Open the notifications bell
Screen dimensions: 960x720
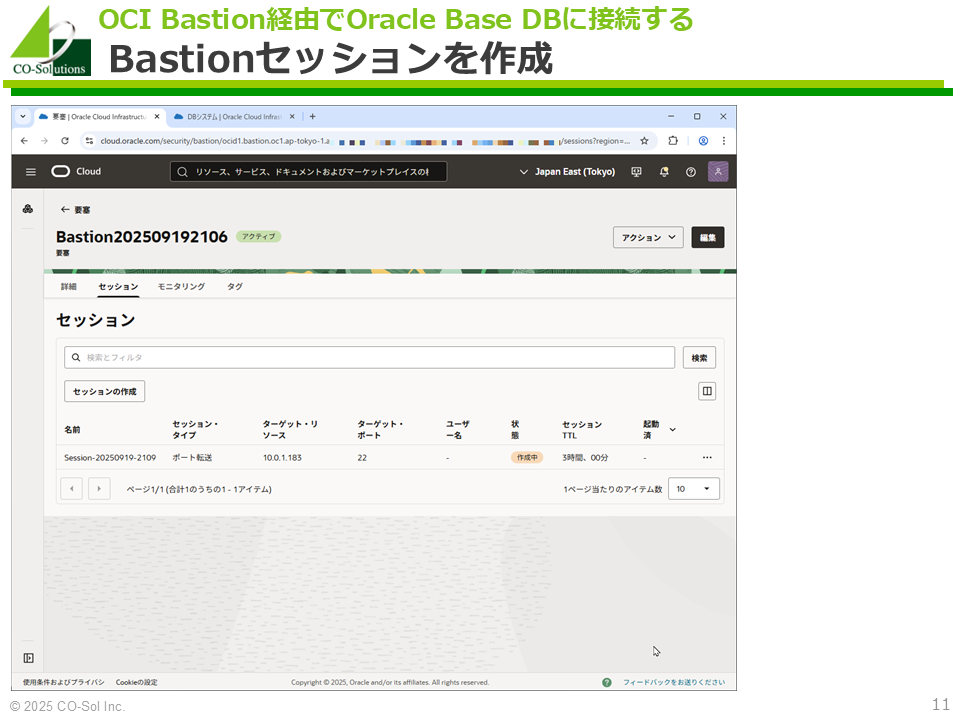pos(664,172)
